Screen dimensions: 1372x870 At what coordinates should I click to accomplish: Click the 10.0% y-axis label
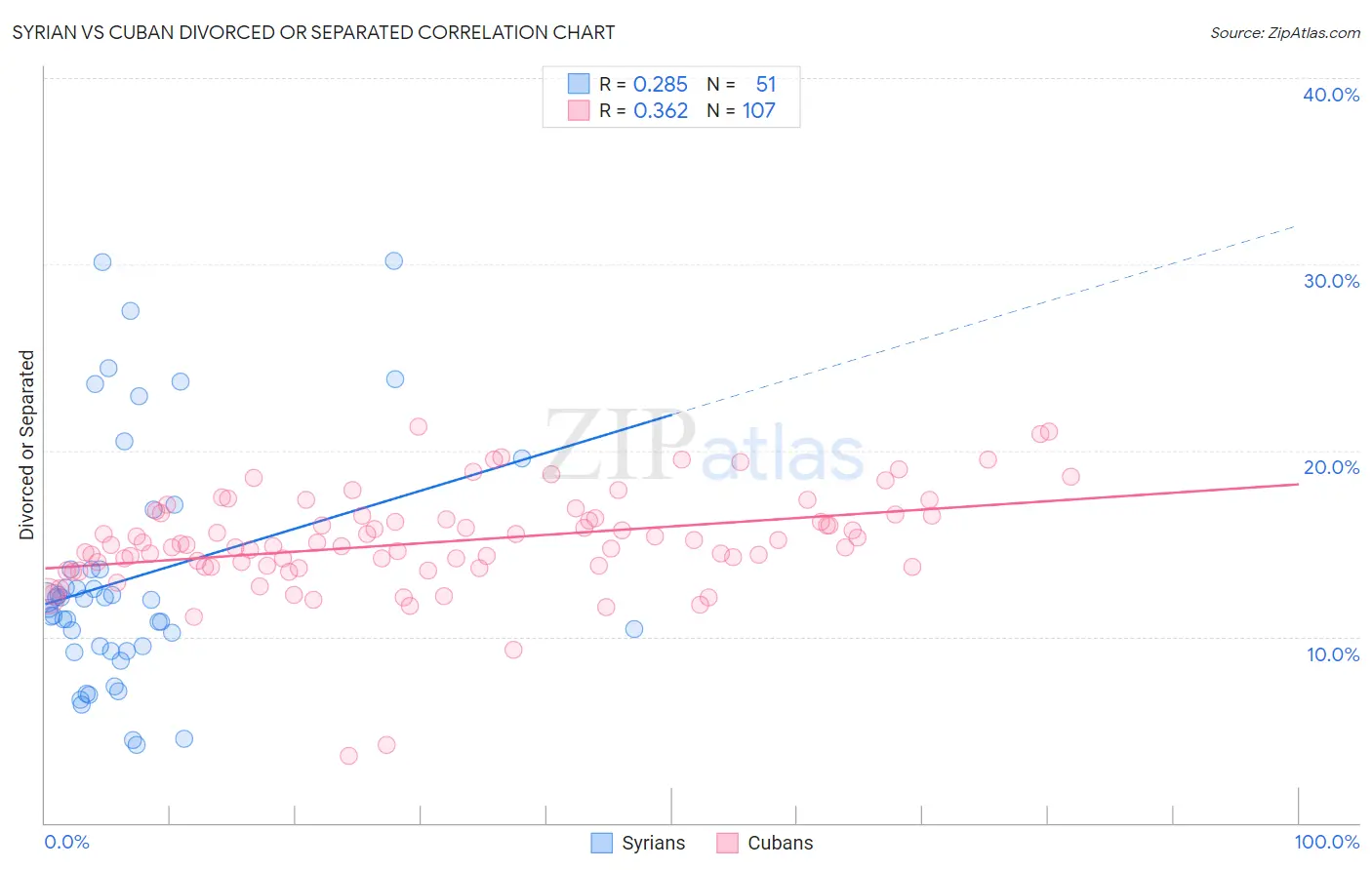tap(1333, 654)
